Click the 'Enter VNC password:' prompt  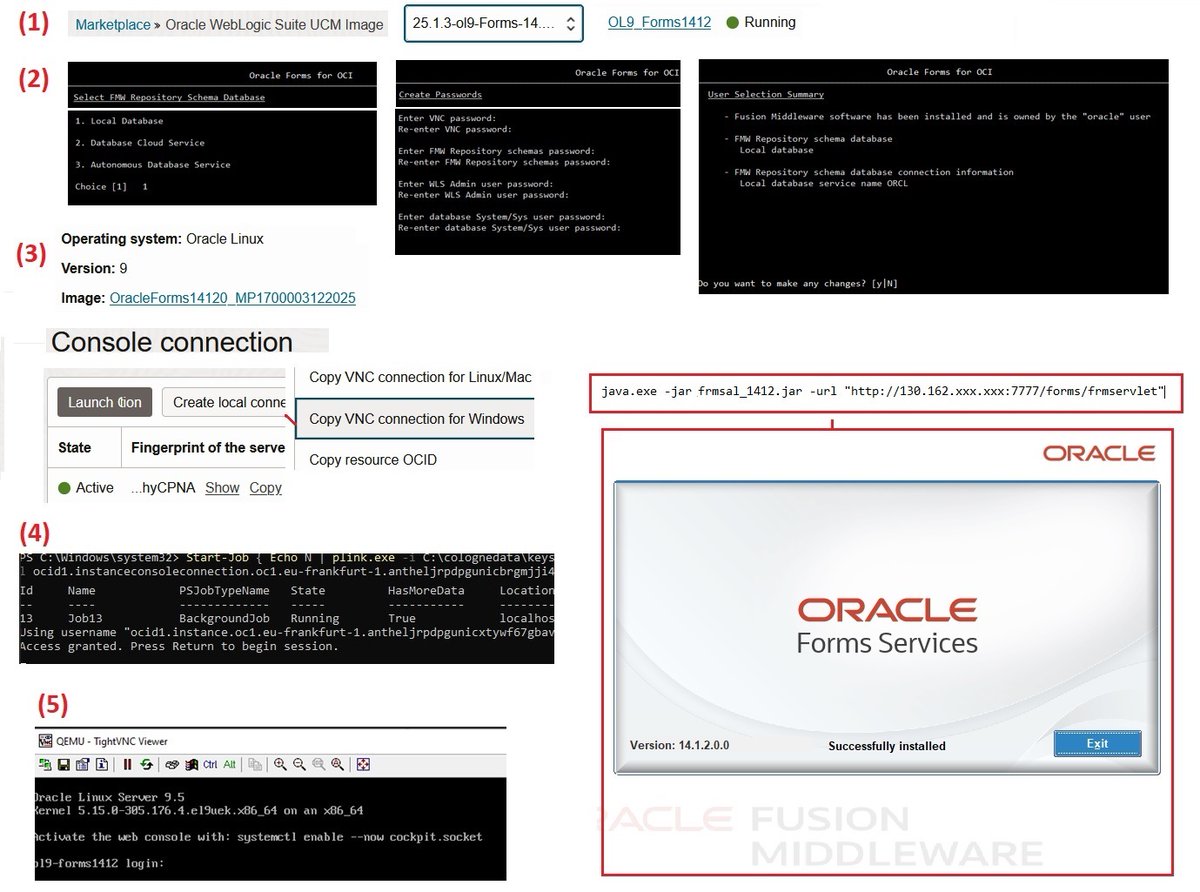click(x=447, y=118)
